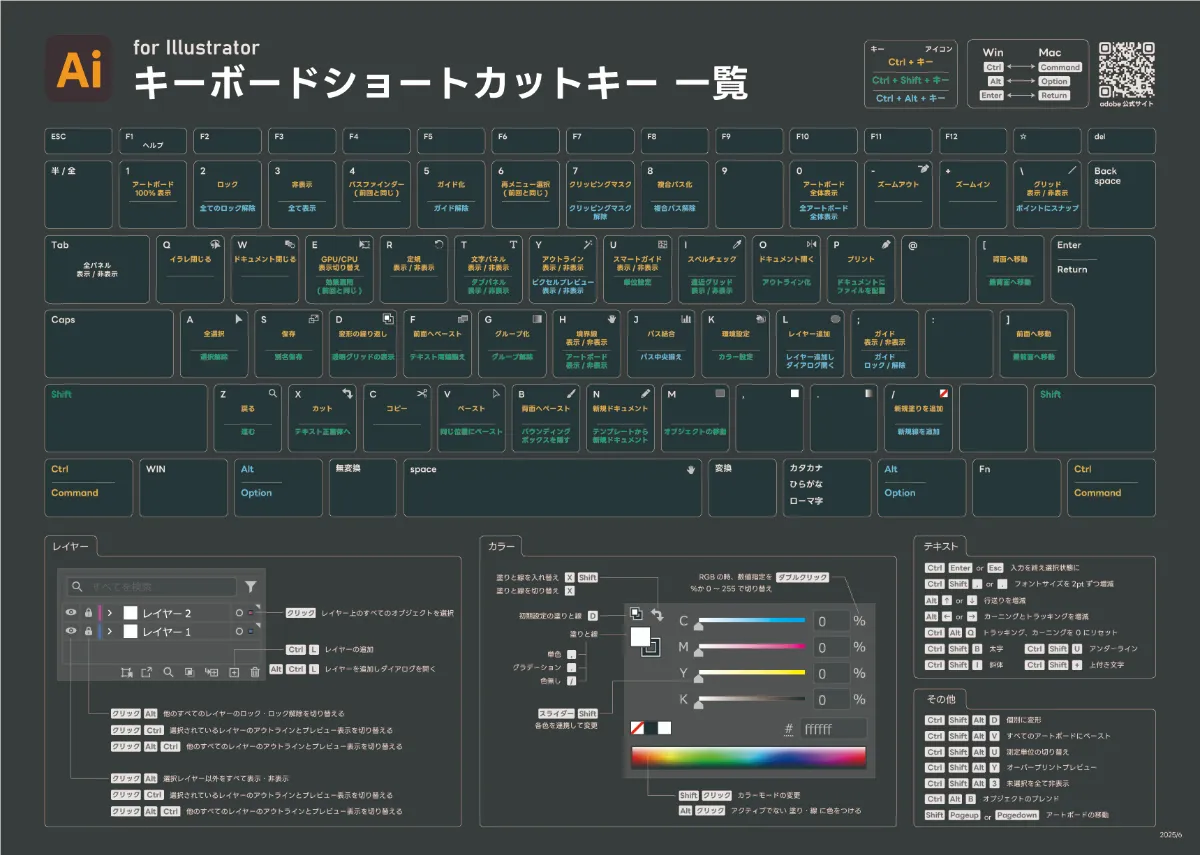
Task: Toggle the lock icon of レイヤー 1
Action: point(88,632)
